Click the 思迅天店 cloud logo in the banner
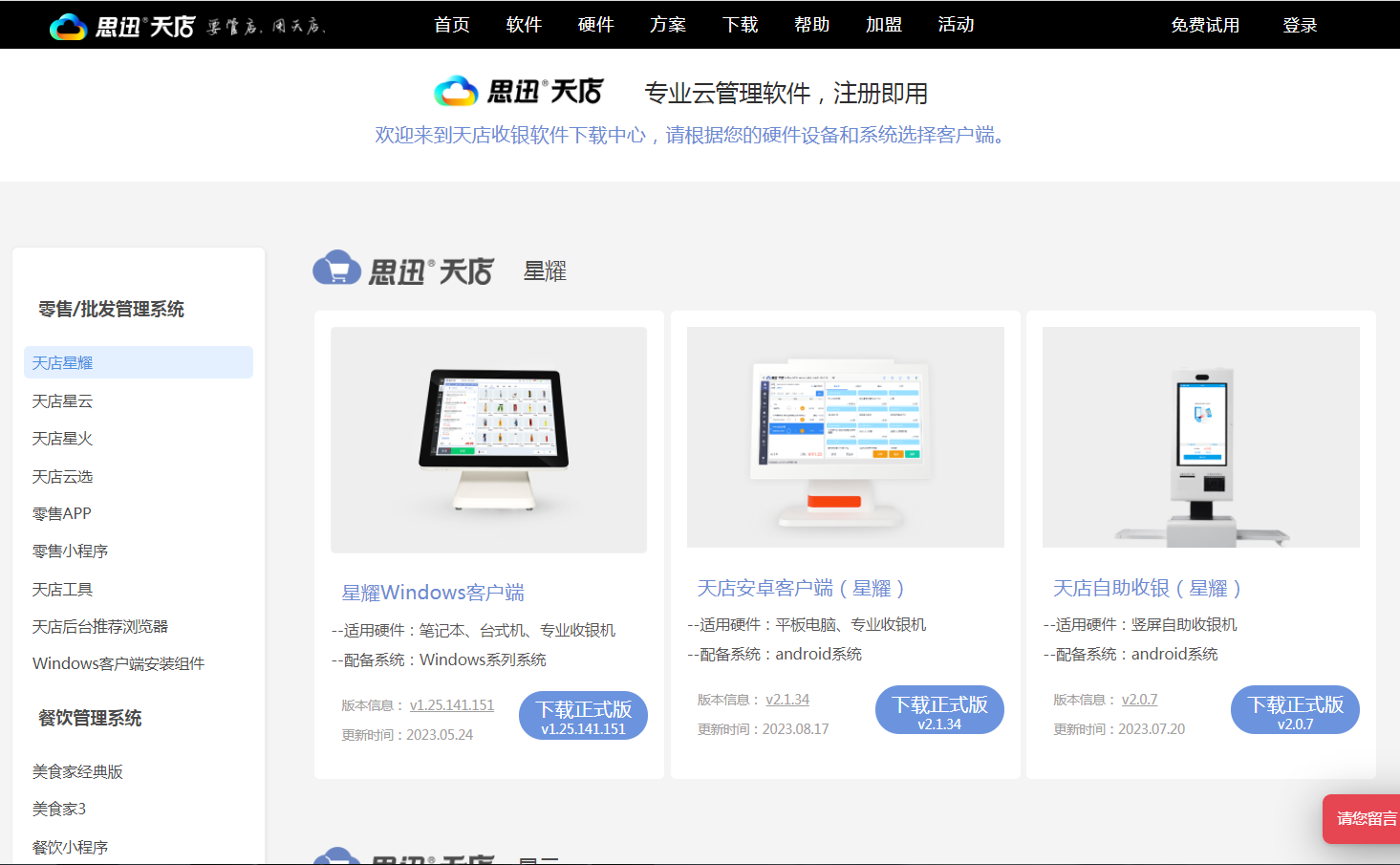The height and width of the screenshot is (865, 1400). tap(456, 91)
